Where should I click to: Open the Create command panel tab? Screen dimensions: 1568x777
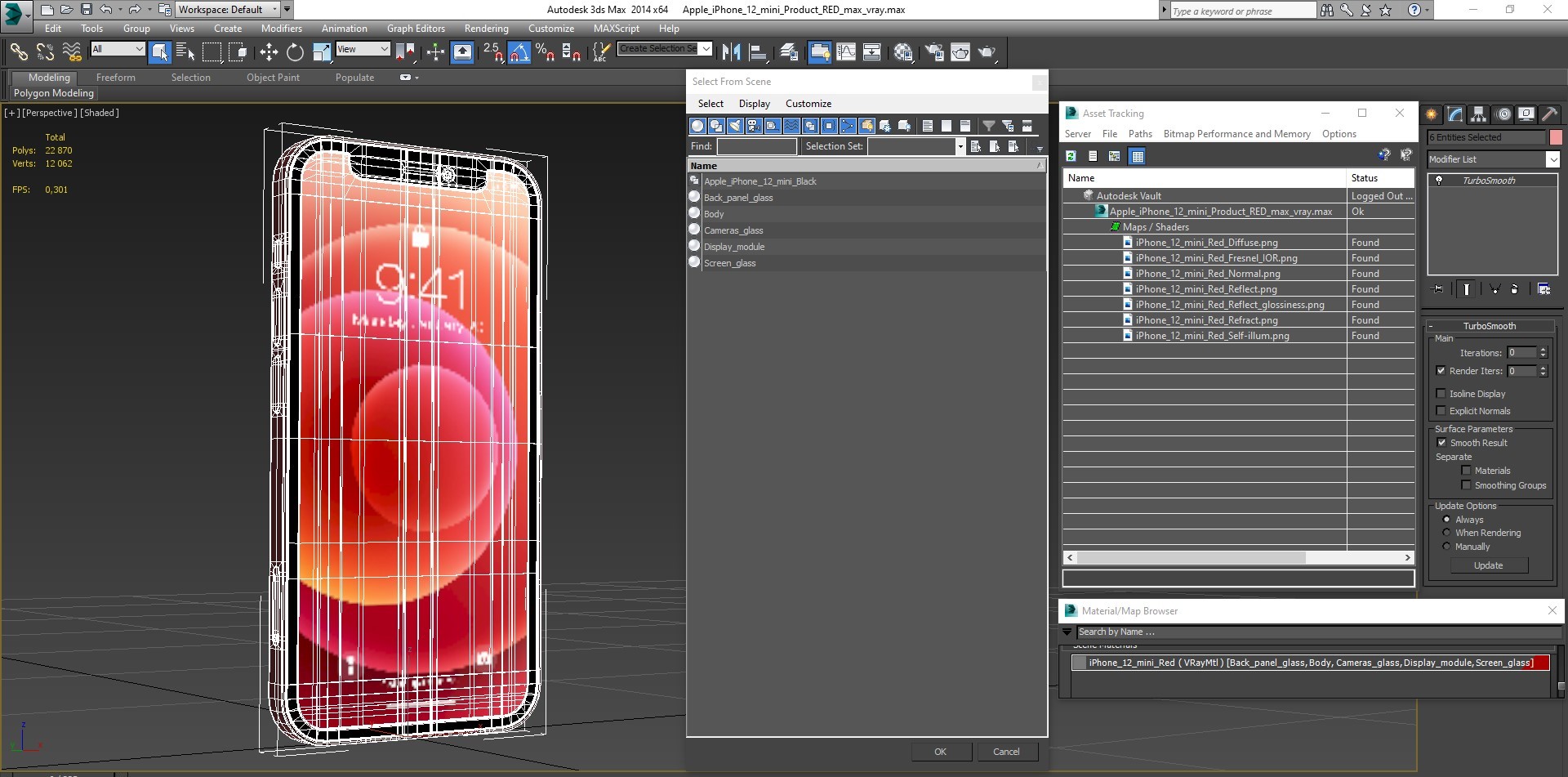1432,114
